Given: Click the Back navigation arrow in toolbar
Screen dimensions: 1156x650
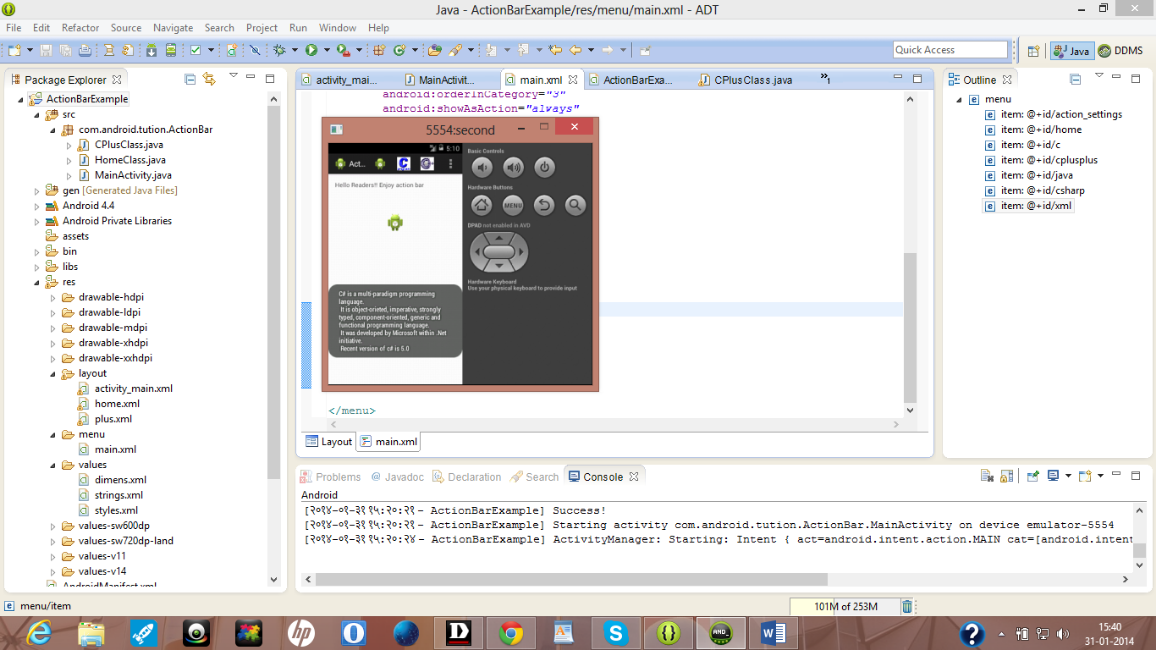Looking at the screenshot, I should [575, 50].
